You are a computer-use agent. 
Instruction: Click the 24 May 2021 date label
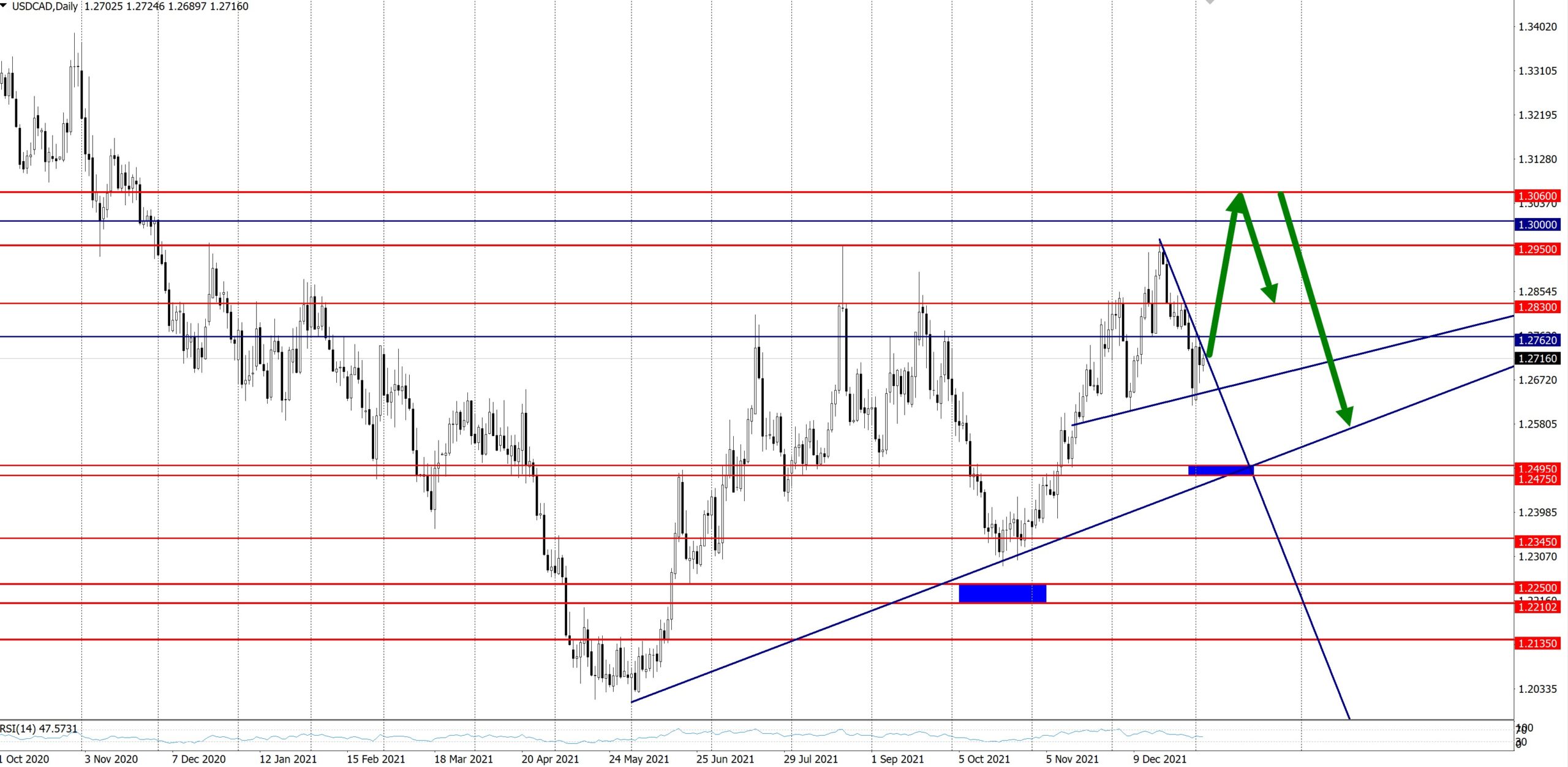point(638,759)
